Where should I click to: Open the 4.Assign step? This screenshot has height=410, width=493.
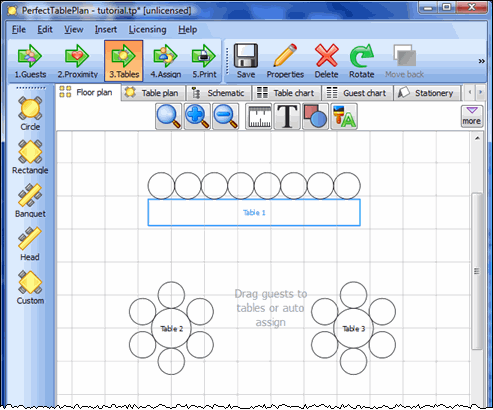(165, 62)
